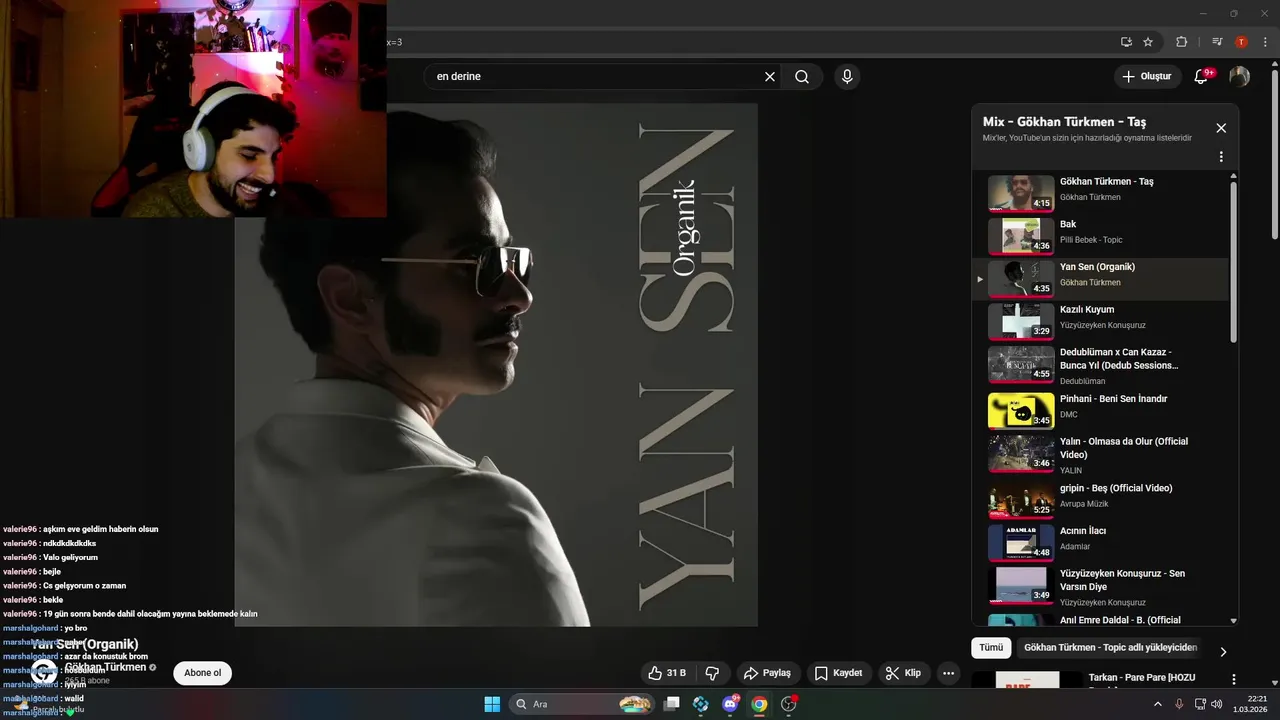Click the search magnifier button
Image resolution: width=1280 pixels, height=720 pixels.
pyautogui.click(x=802, y=77)
